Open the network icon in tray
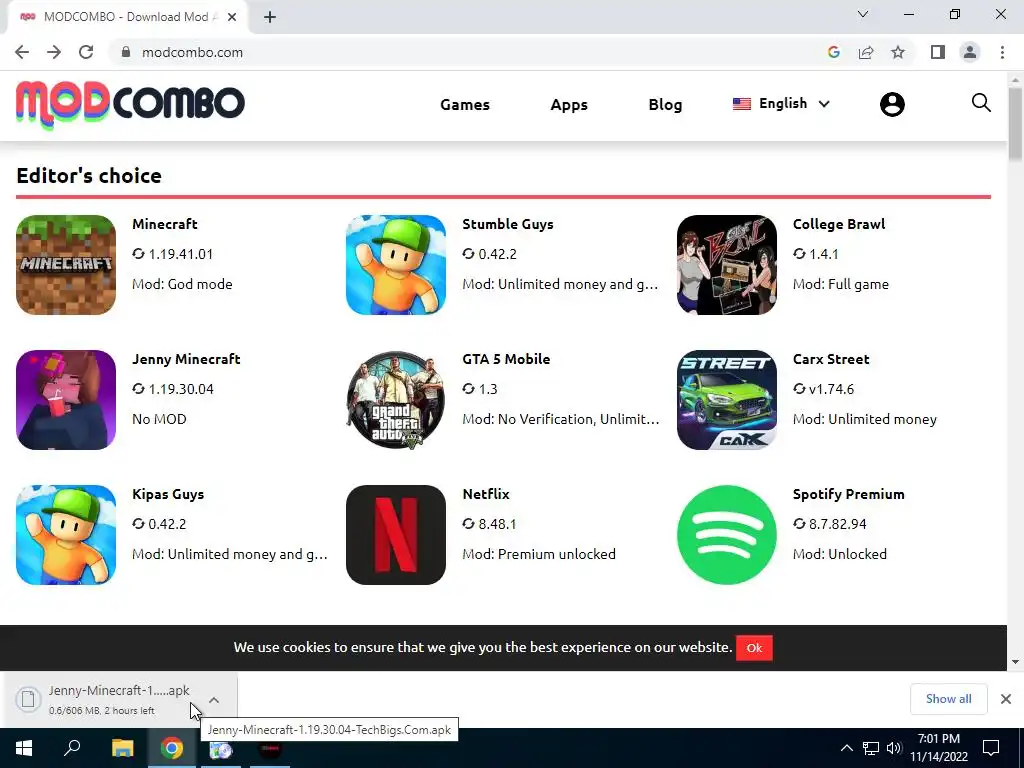 [871, 748]
